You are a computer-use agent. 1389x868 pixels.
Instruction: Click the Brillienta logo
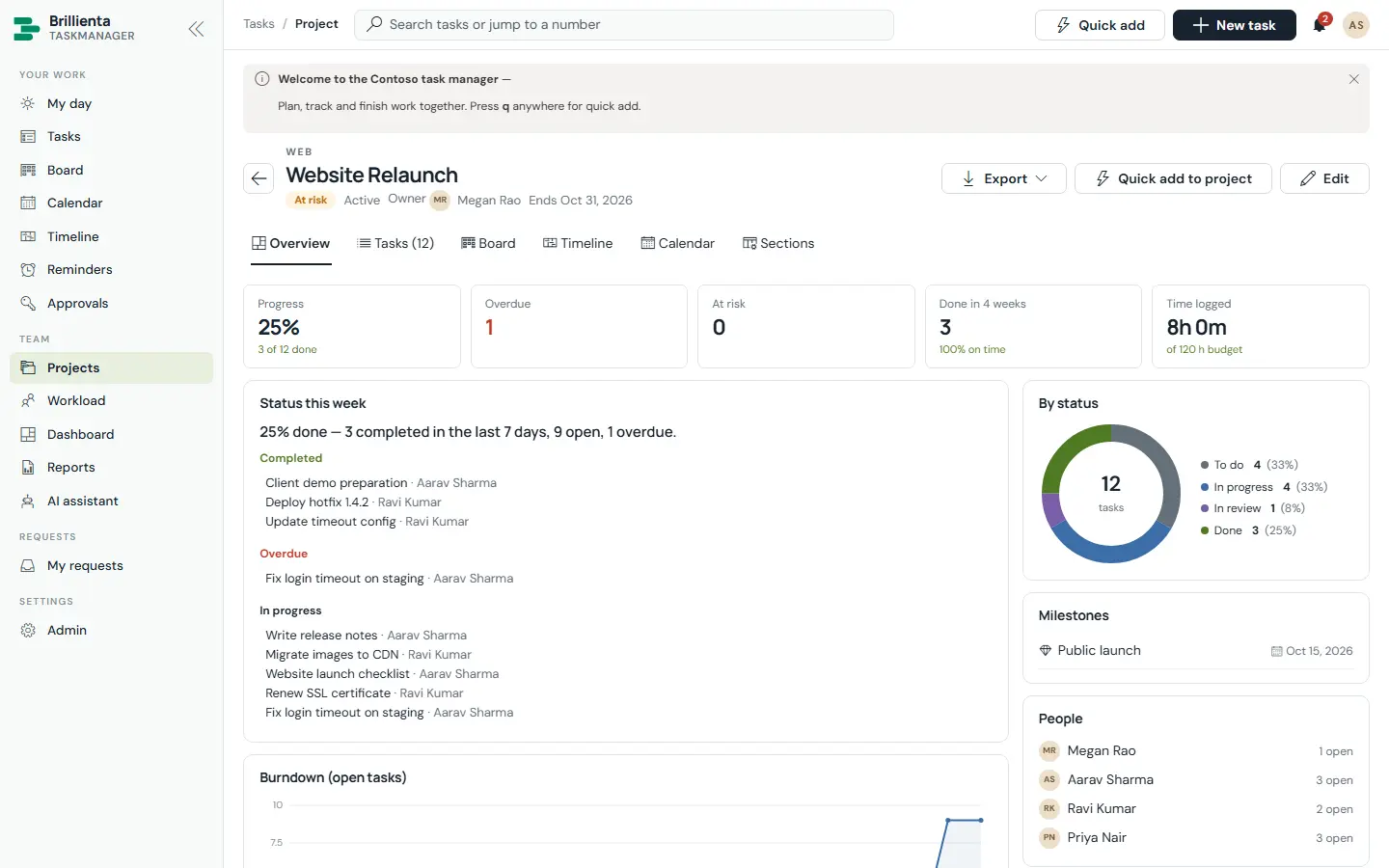coord(27,28)
